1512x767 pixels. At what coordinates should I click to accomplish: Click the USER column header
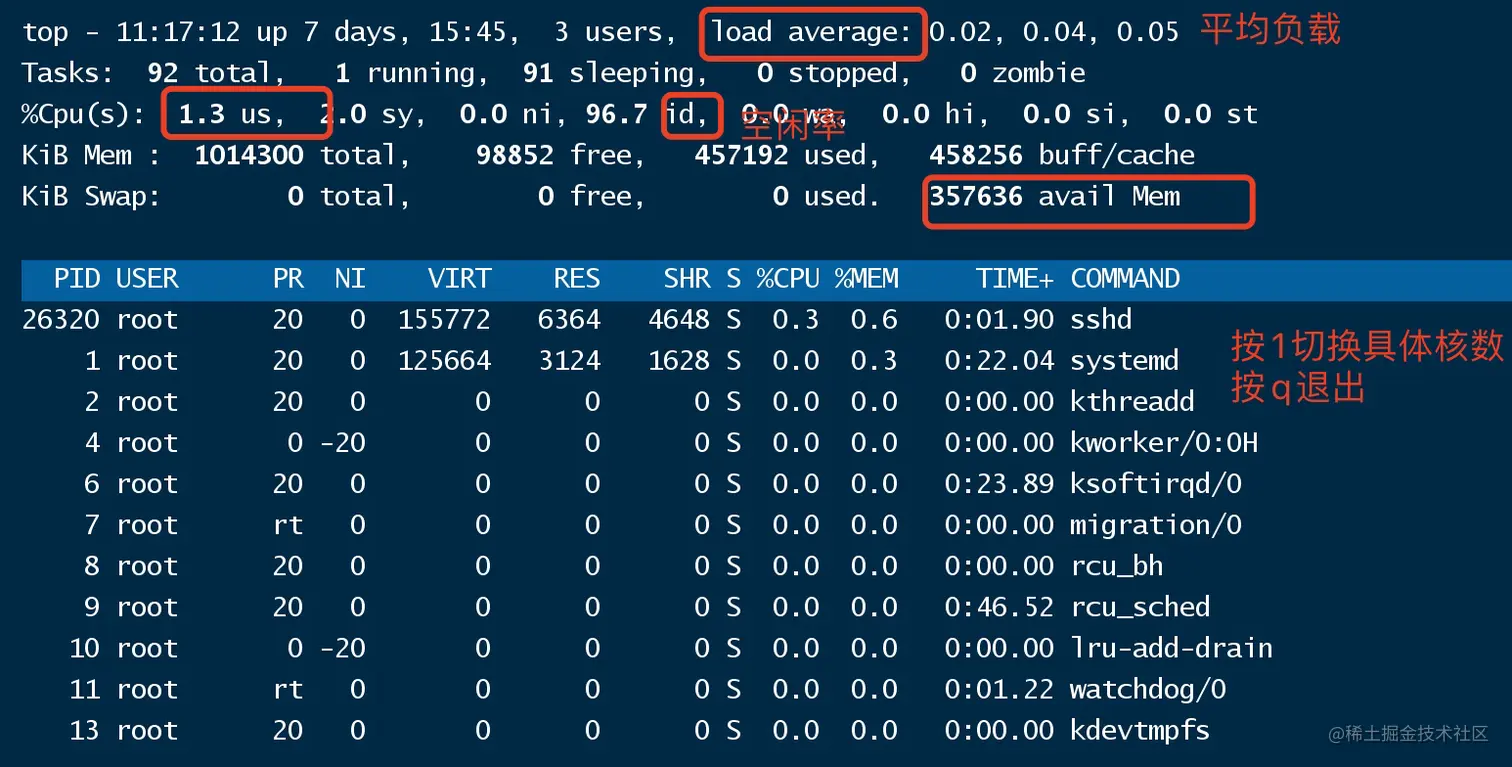click(x=147, y=279)
